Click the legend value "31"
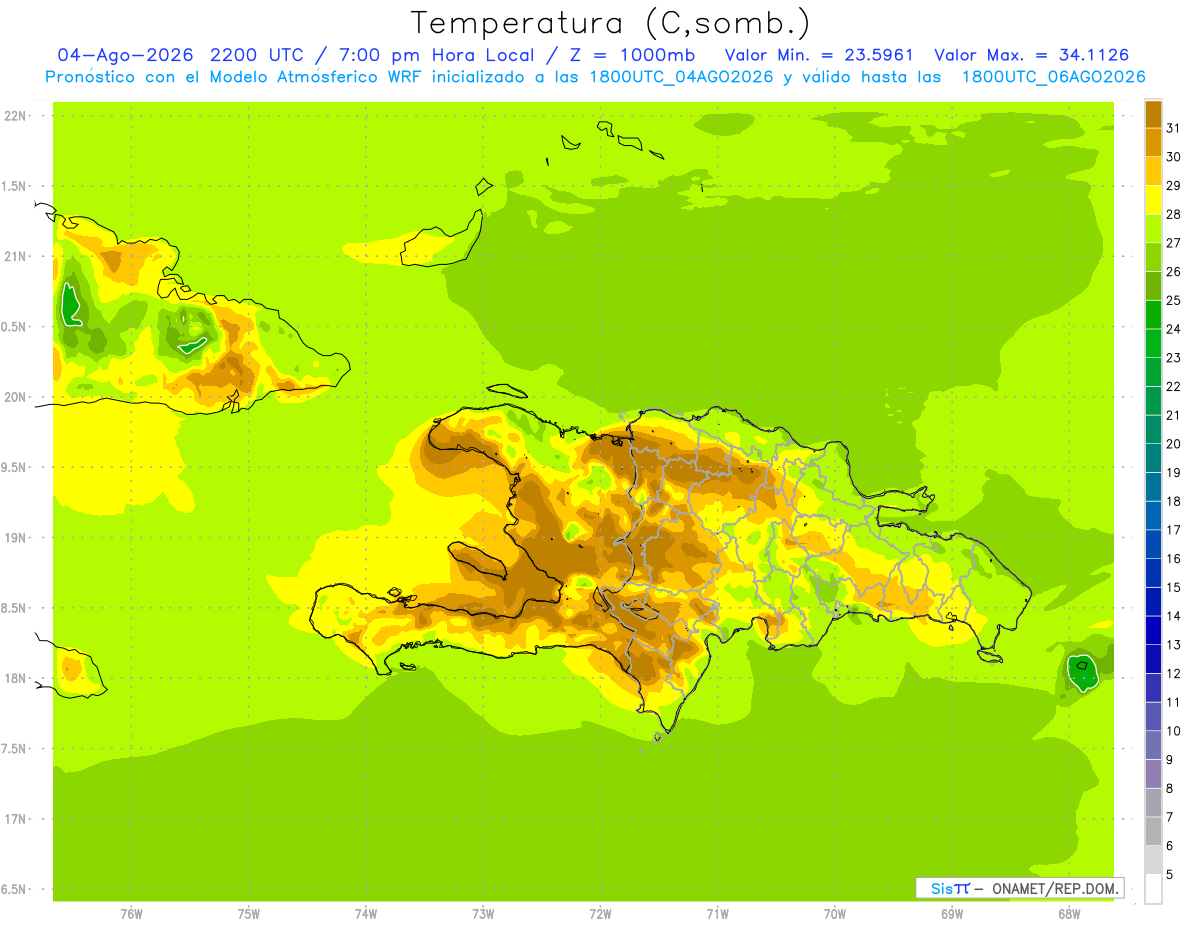 [1174, 128]
